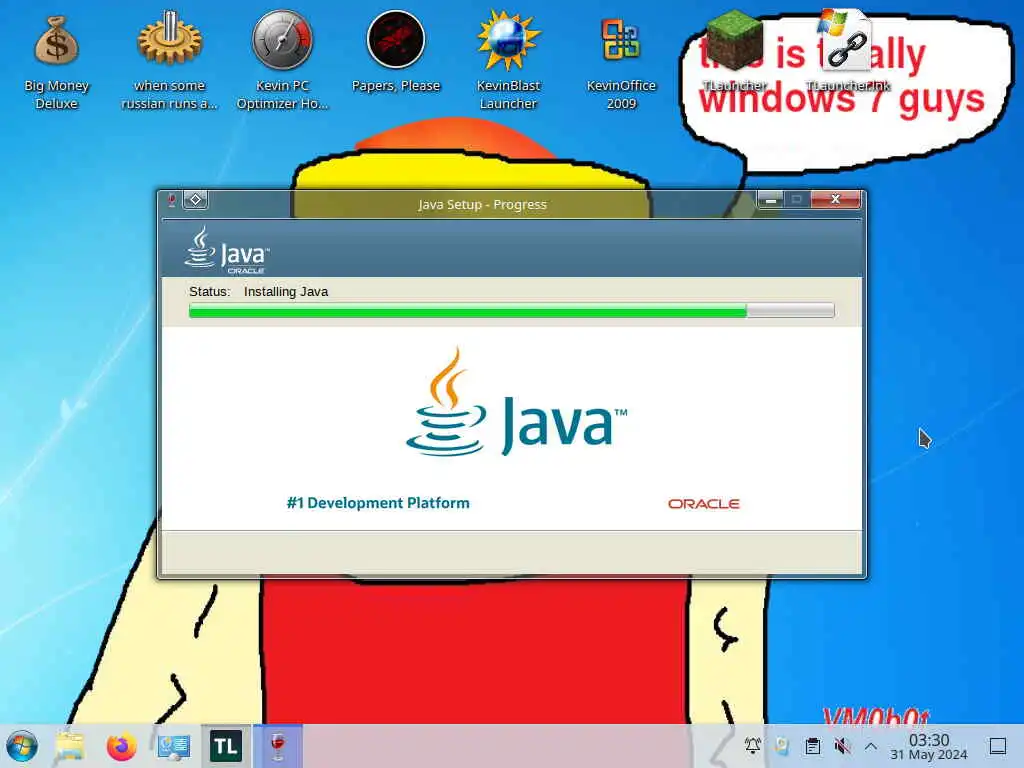Click the 'Installing Java' status text

tap(286, 292)
